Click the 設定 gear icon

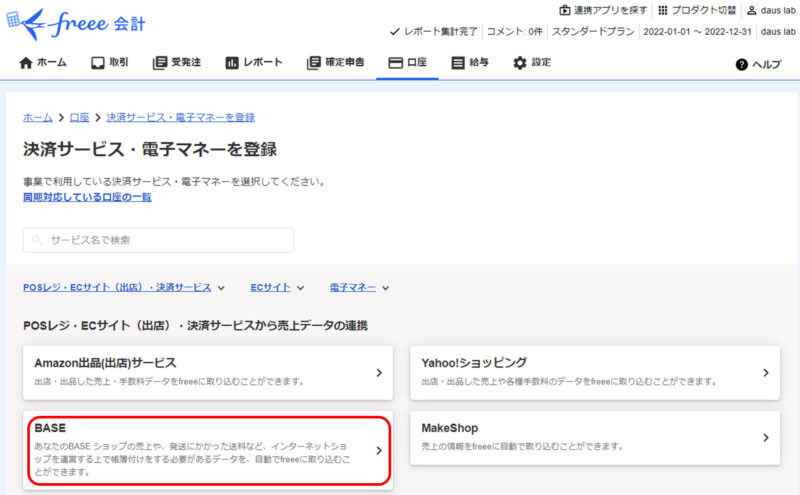[519, 63]
